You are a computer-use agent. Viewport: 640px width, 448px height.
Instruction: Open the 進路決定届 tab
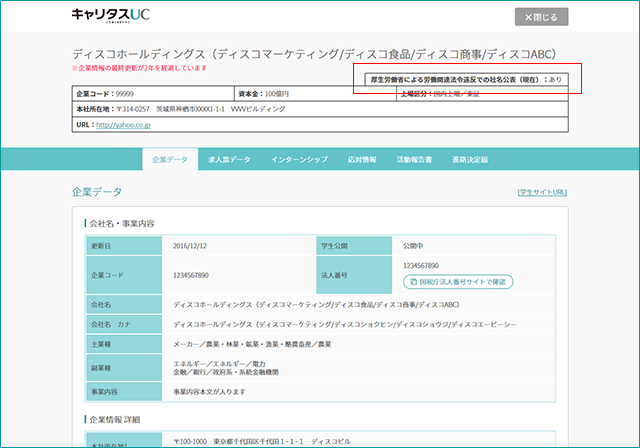pyautogui.click(x=470, y=160)
